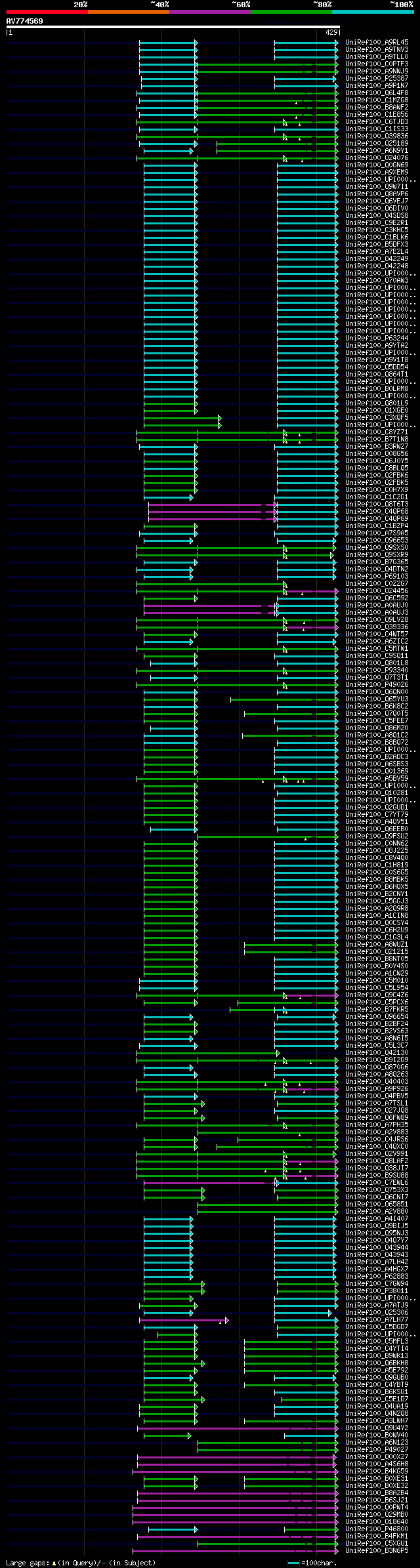Screen dimensions: 420x1568
Task: Select text UniRef100_Q9C4Z6
Action: [x=377, y=995]
